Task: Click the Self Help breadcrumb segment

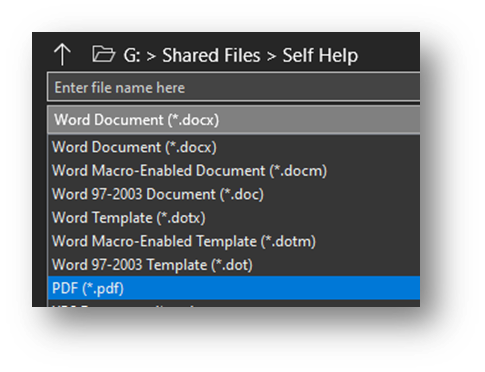Action: click(320, 55)
